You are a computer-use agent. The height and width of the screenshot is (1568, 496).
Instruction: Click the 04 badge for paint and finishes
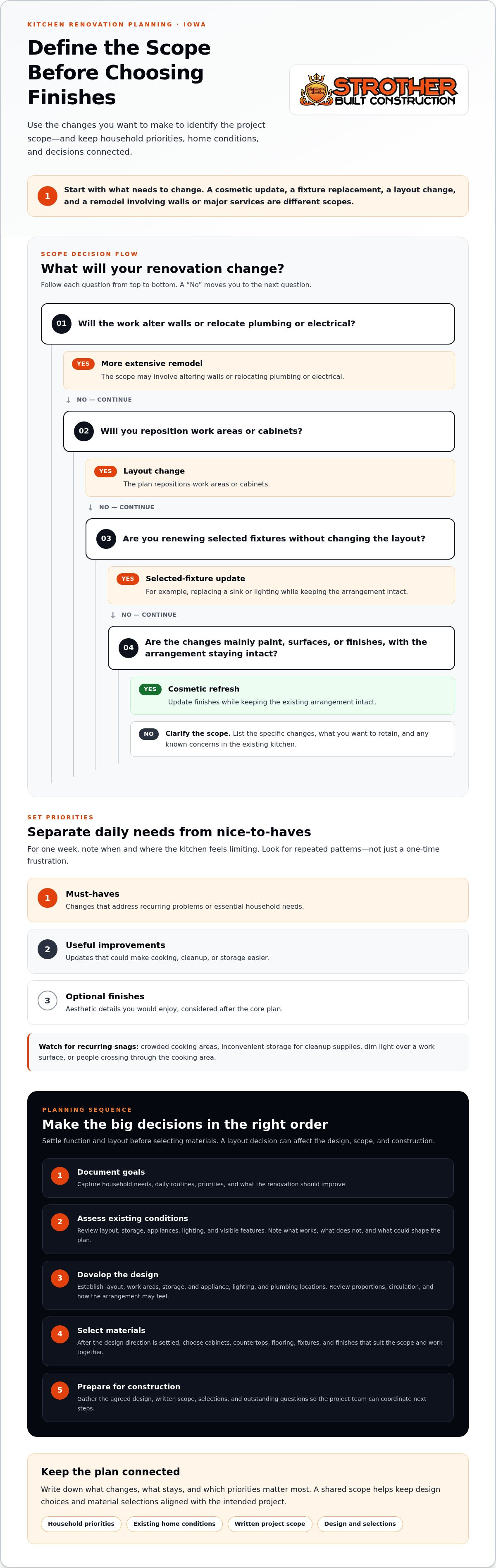point(129,648)
